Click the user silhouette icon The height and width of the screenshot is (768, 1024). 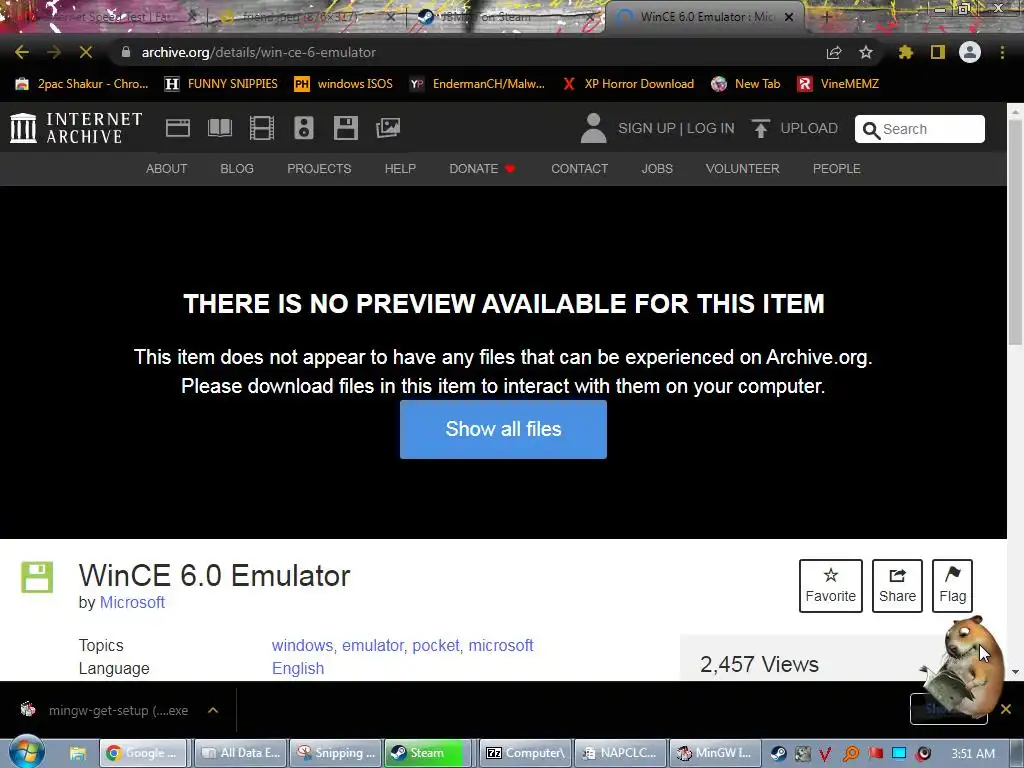[x=593, y=128]
